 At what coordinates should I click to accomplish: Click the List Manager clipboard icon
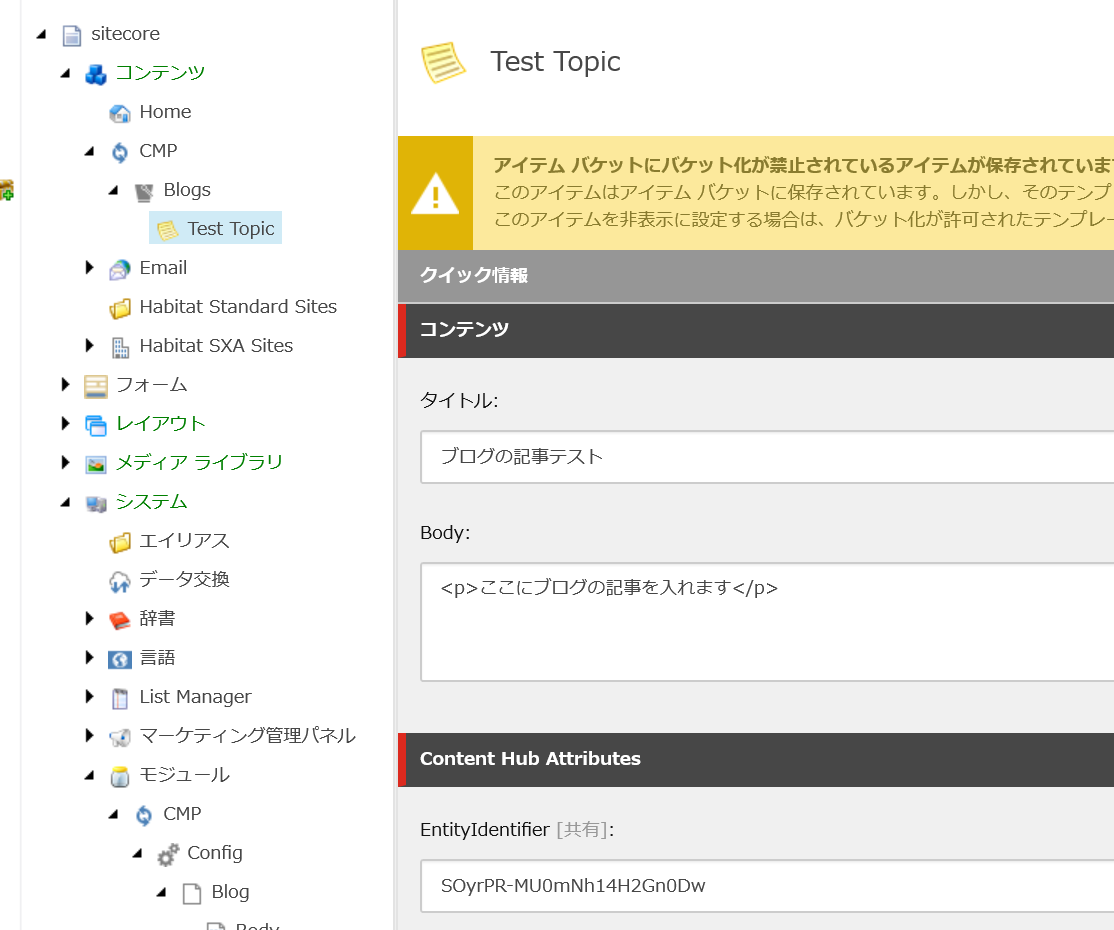click(x=119, y=698)
